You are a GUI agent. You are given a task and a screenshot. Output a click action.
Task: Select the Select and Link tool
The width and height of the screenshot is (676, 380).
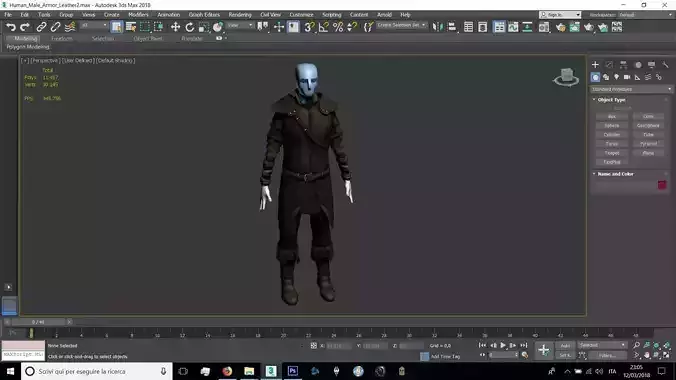41,27
